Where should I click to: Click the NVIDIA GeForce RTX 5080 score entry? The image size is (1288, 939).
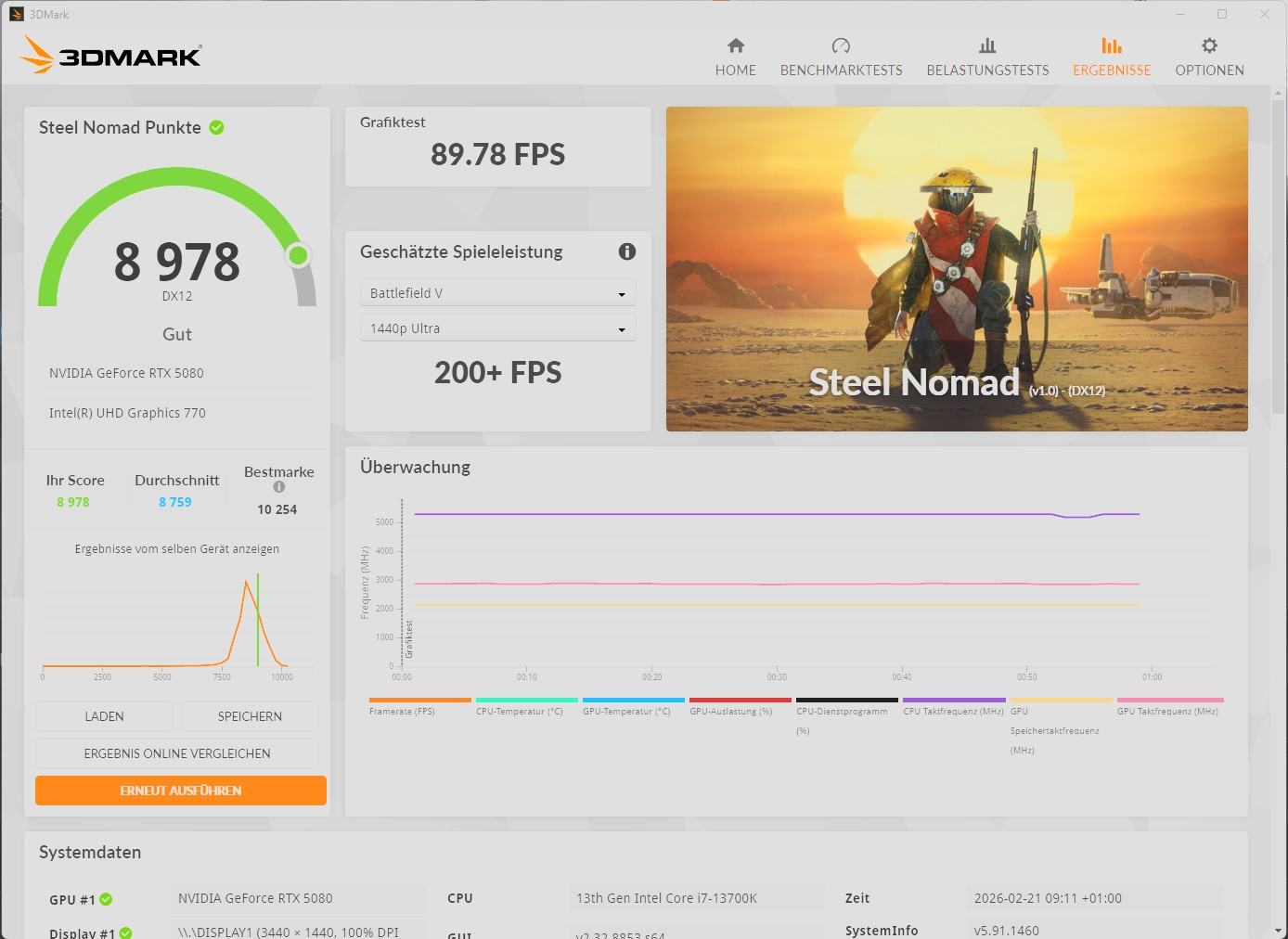click(x=177, y=373)
